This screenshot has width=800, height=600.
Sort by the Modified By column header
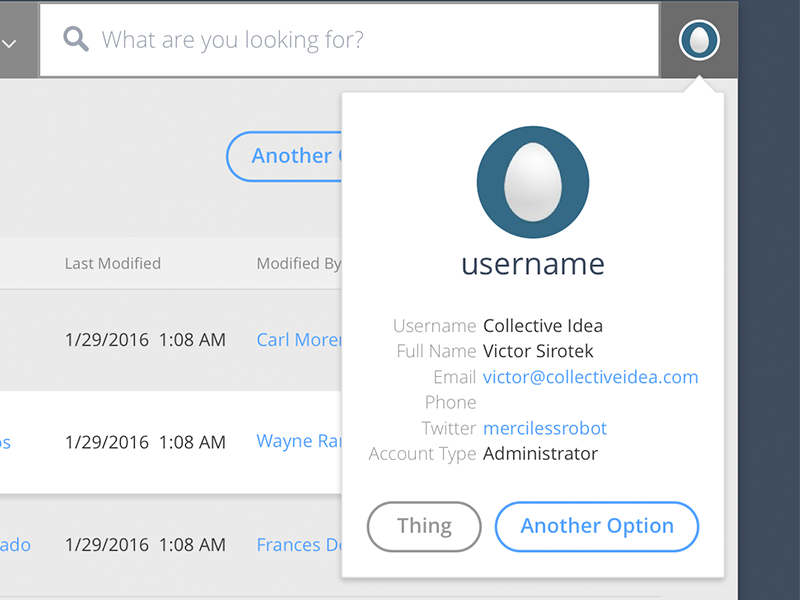tap(298, 263)
